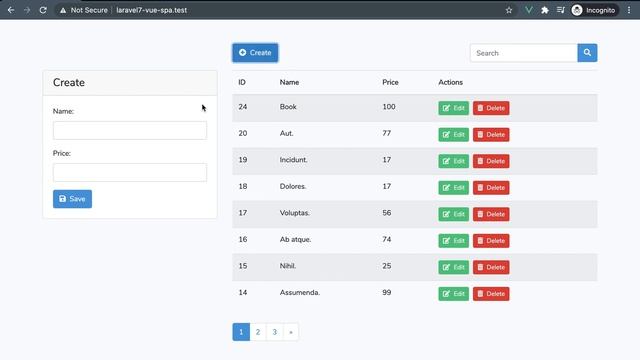Viewport: 640px width, 360px height.
Task: Open the Vue devtools extension icon
Action: [x=529, y=10]
